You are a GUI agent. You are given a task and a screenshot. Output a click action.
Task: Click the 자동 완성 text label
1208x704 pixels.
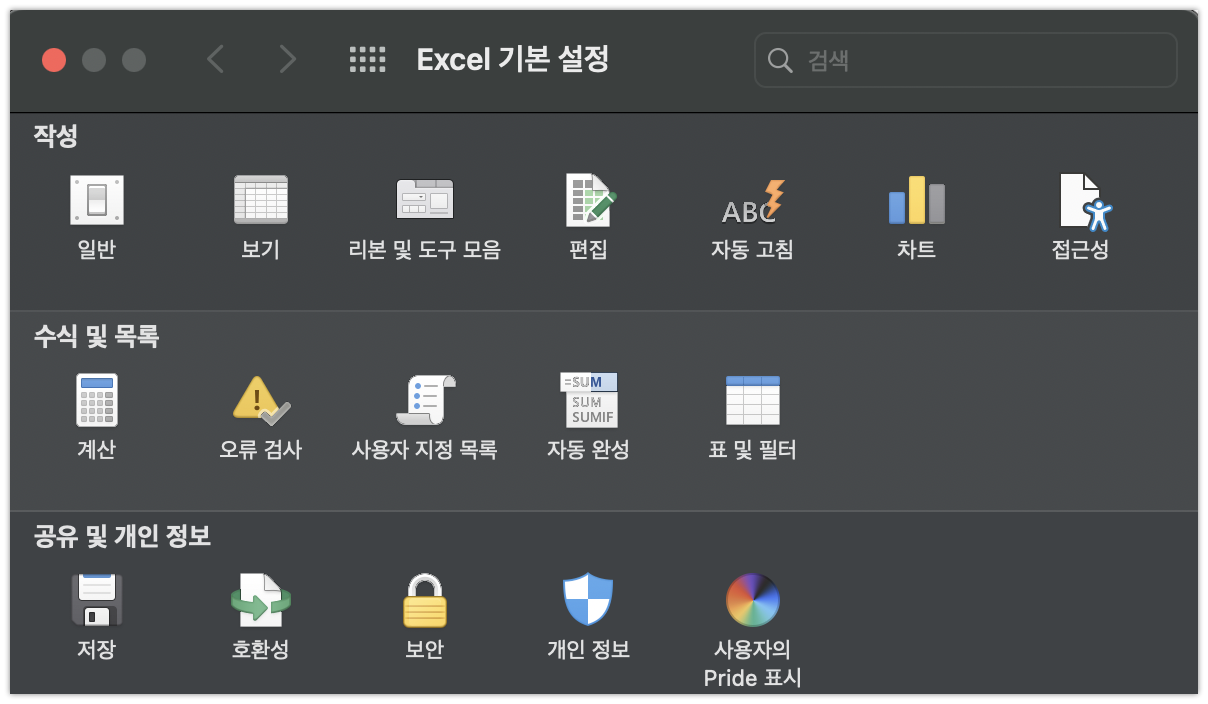588,450
